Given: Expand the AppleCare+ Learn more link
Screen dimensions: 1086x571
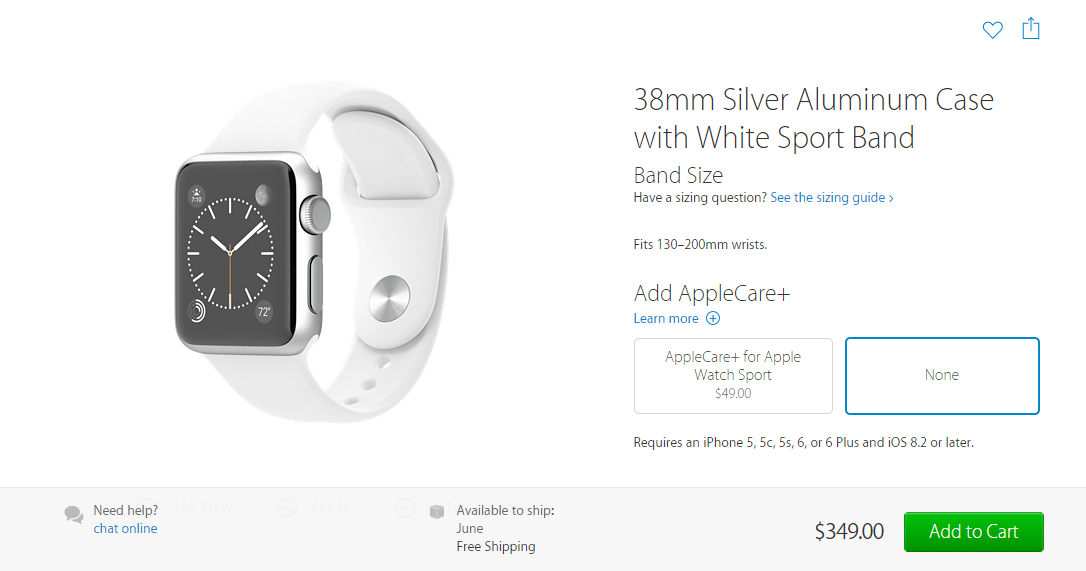Looking at the screenshot, I should [666, 318].
